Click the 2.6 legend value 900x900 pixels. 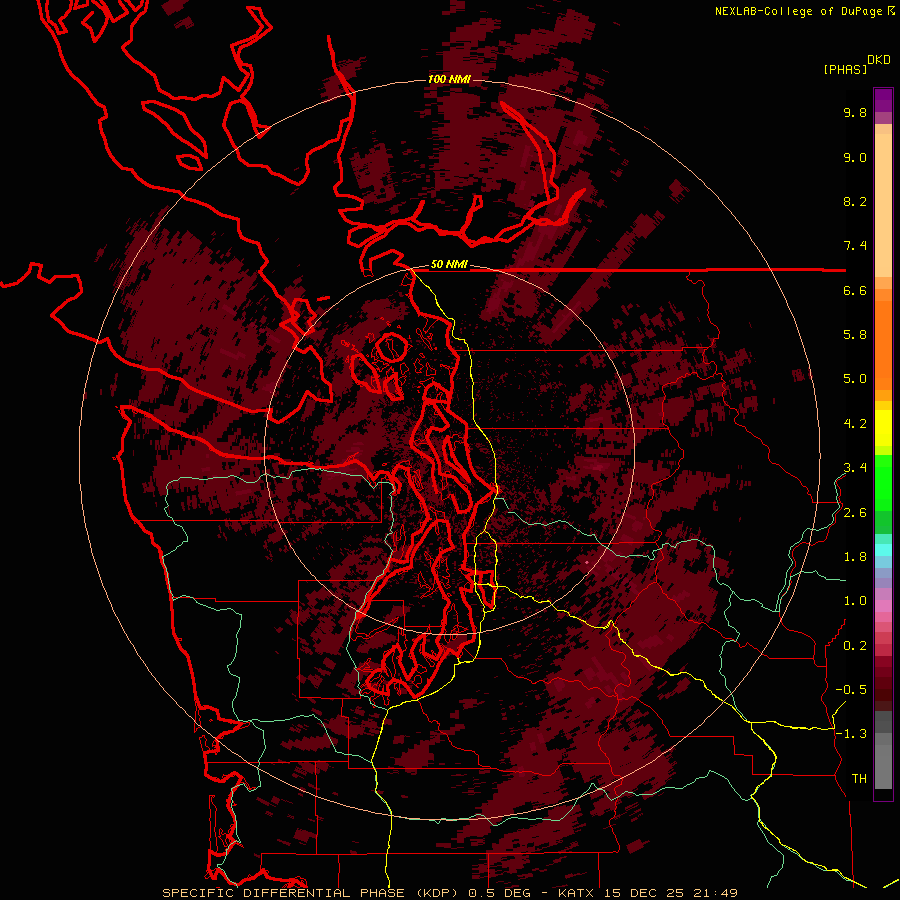855,513
